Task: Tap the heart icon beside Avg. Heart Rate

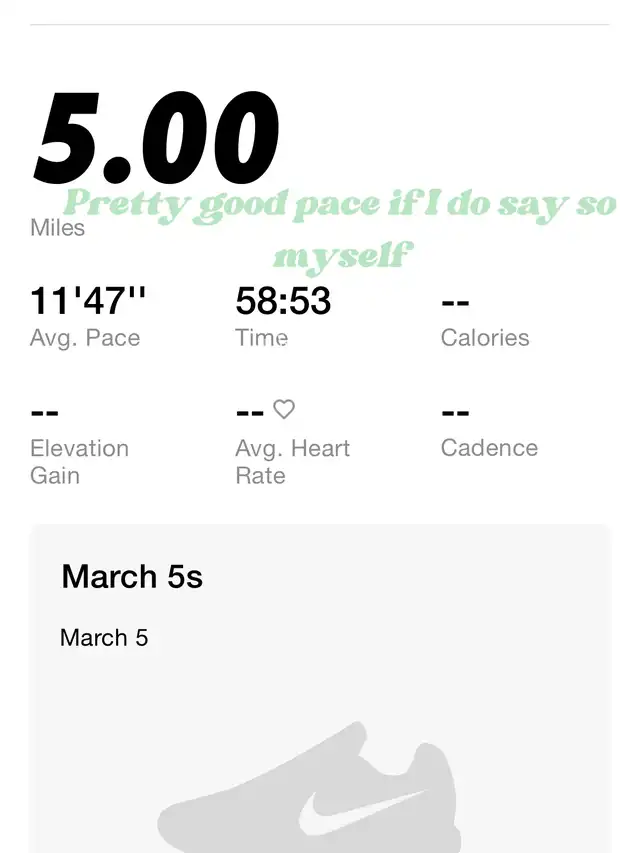Action: (x=284, y=410)
